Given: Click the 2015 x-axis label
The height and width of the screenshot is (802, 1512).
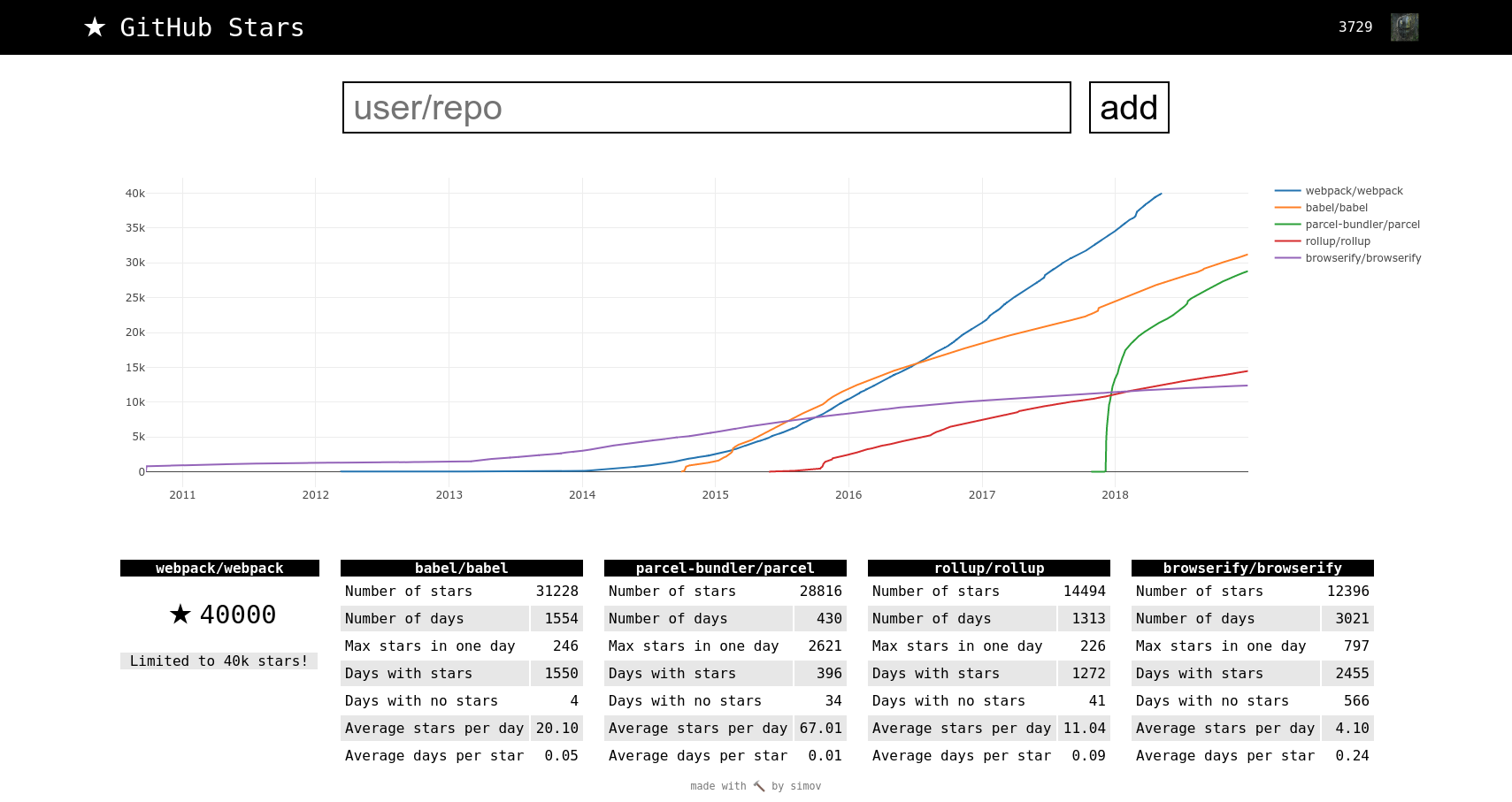Looking at the screenshot, I should (x=716, y=495).
